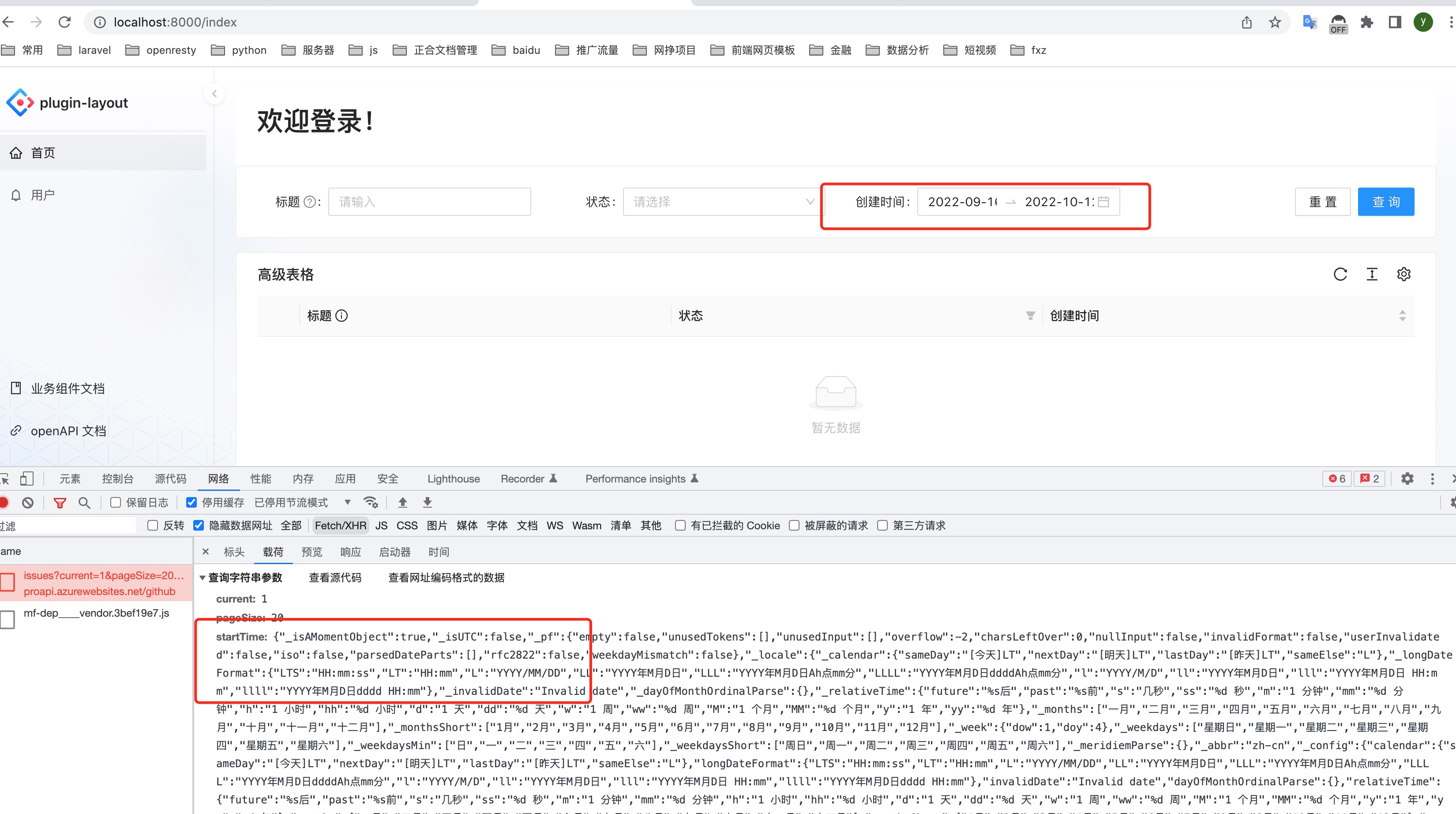Click the status column filter icon
The width and height of the screenshot is (1456, 814).
click(x=1030, y=316)
